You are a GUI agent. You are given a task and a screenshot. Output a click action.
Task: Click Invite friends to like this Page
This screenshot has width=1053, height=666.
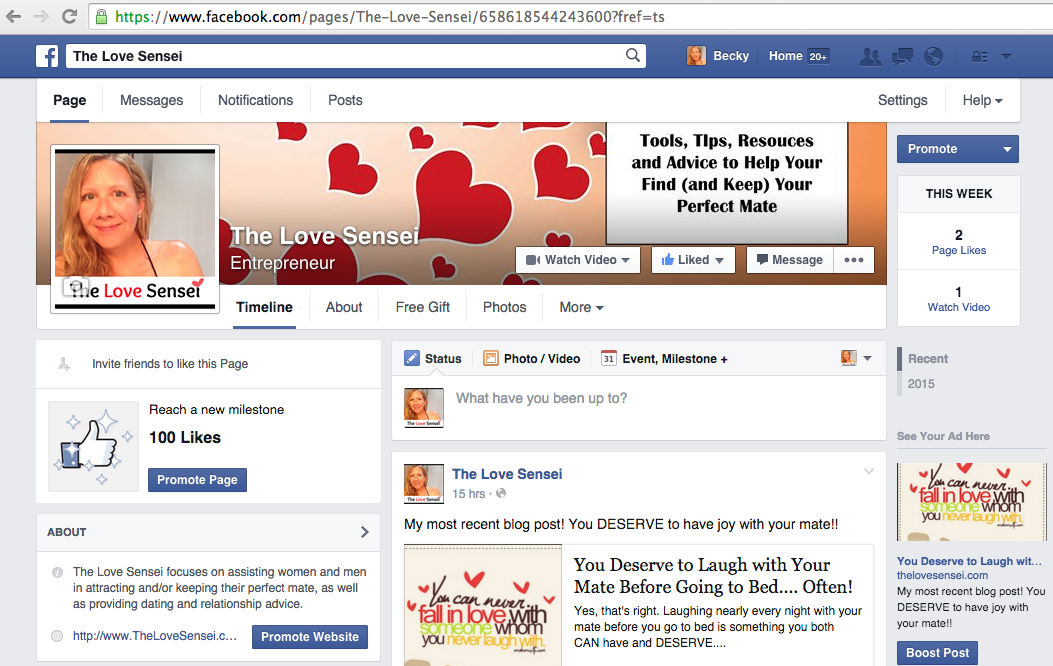click(170, 364)
